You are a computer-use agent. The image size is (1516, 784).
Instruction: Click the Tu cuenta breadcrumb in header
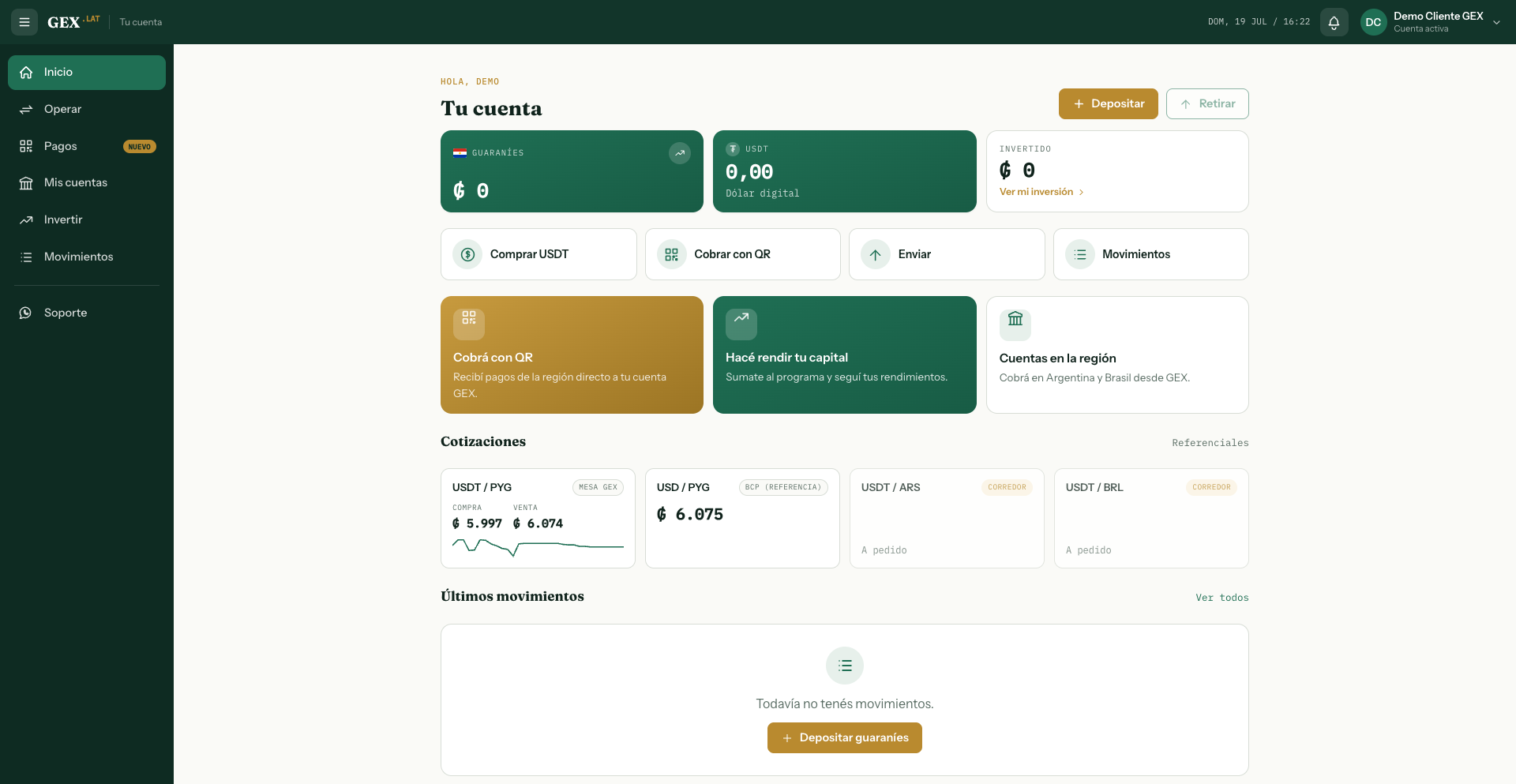coord(141,22)
